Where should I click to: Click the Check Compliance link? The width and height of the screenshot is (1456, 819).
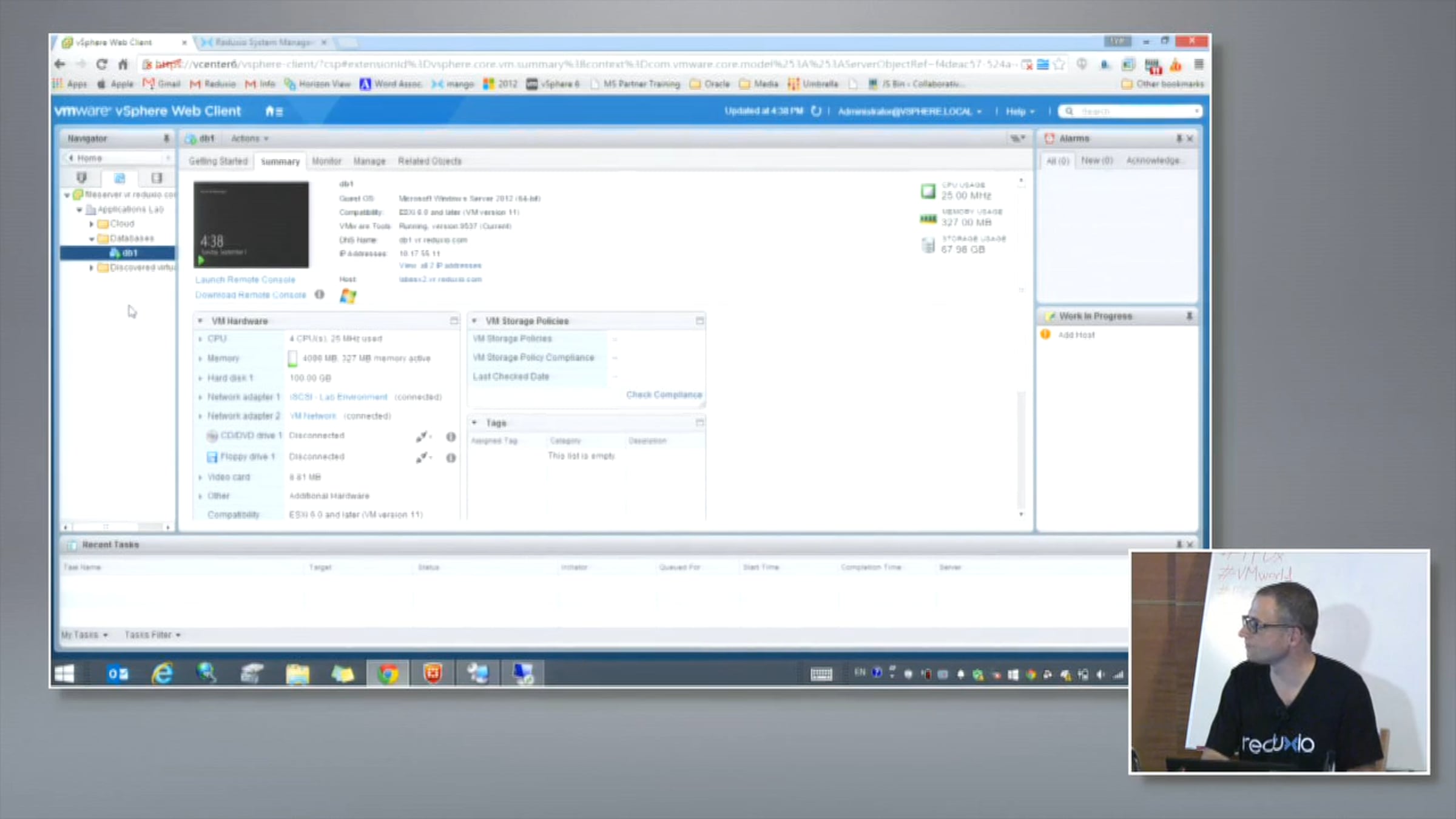(x=664, y=394)
